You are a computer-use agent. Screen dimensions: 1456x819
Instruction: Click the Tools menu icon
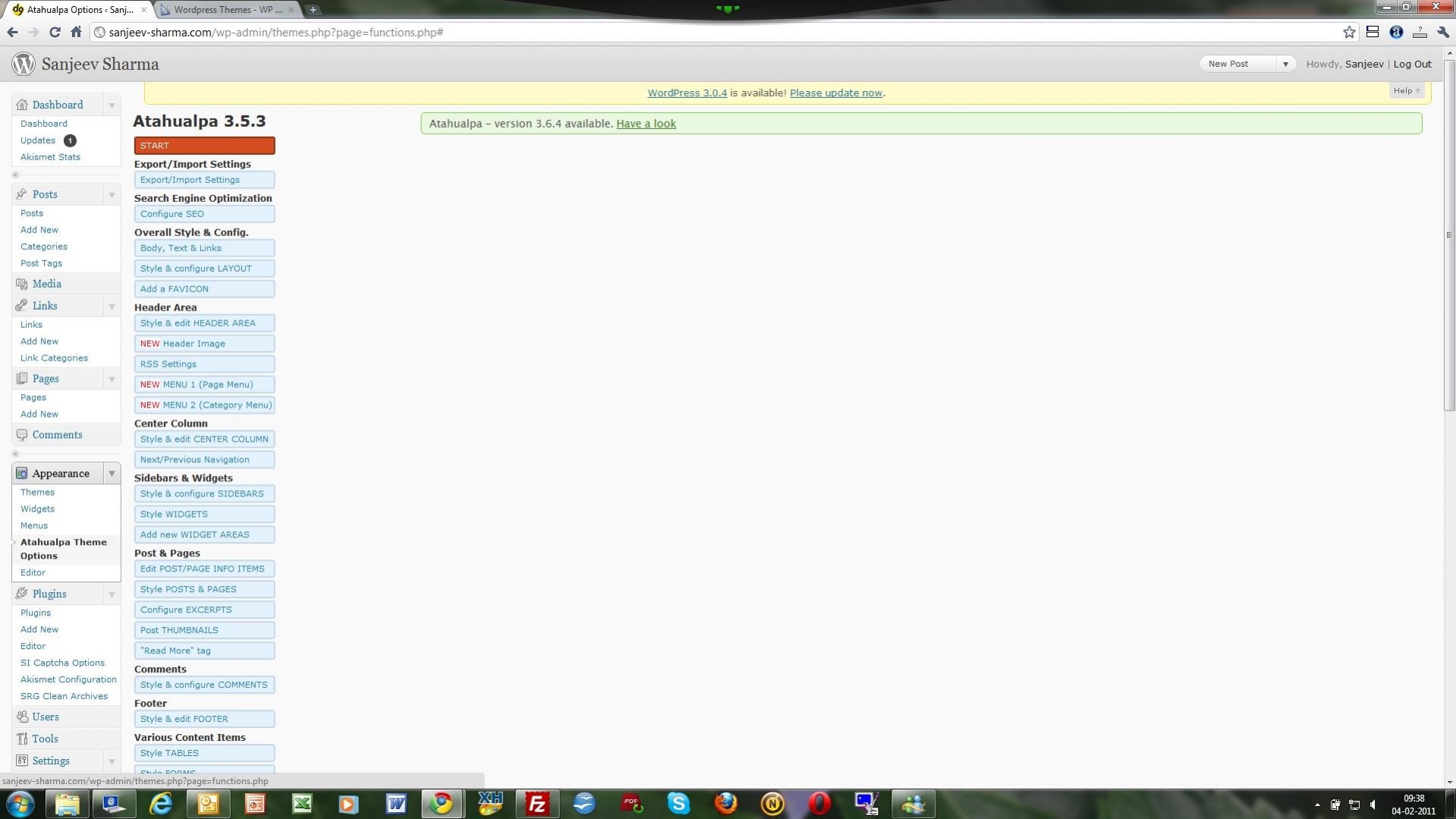21,739
